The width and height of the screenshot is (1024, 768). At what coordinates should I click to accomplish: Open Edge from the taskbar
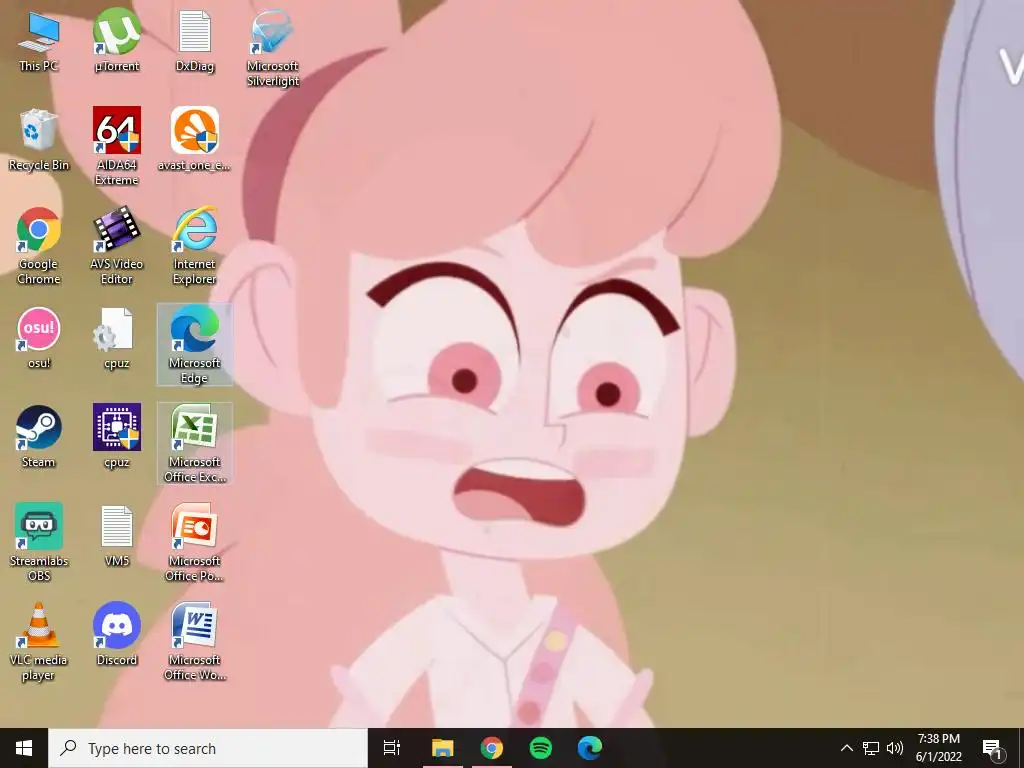pyautogui.click(x=590, y=748)
